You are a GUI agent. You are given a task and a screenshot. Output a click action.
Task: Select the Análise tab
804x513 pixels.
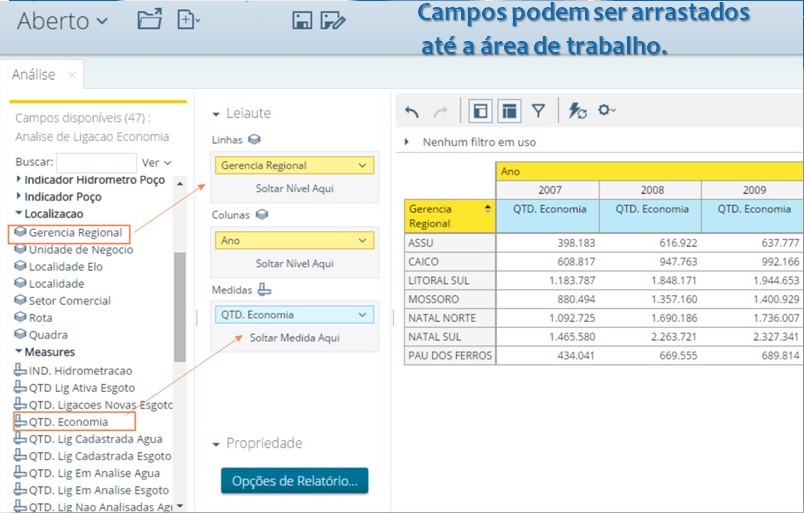coord(33,75)
